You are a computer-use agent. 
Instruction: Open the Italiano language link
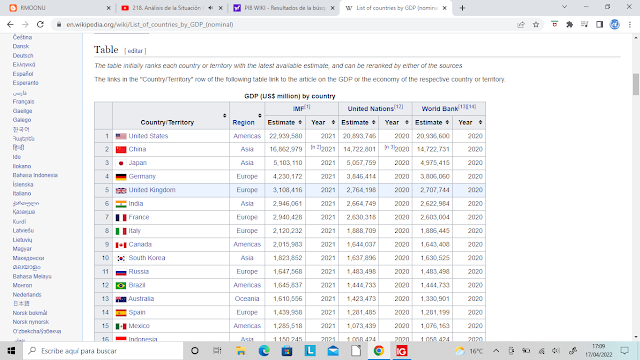[x=22, y=193]
